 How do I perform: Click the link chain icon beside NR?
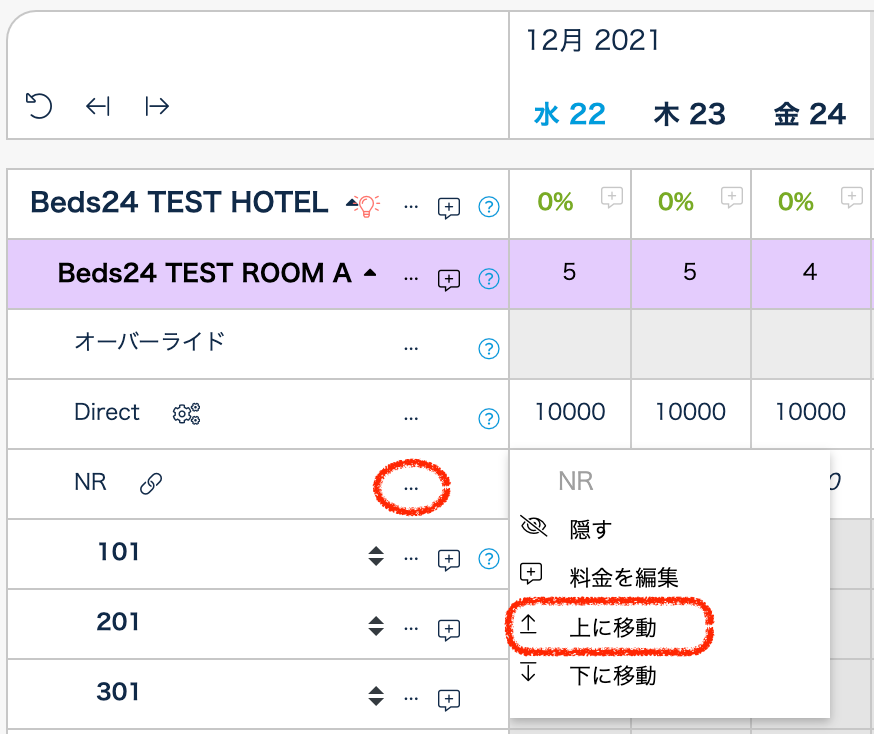[151, 484]
